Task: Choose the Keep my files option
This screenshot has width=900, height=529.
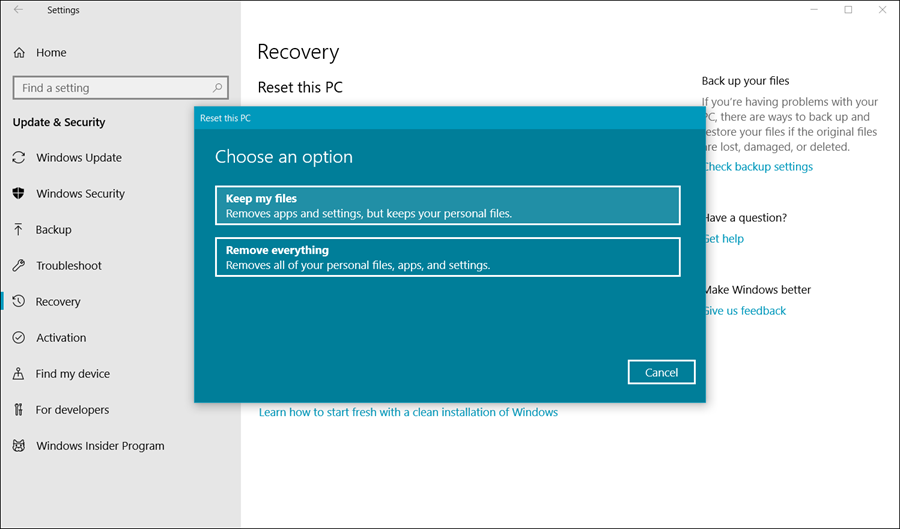Action: pos(448,205)
